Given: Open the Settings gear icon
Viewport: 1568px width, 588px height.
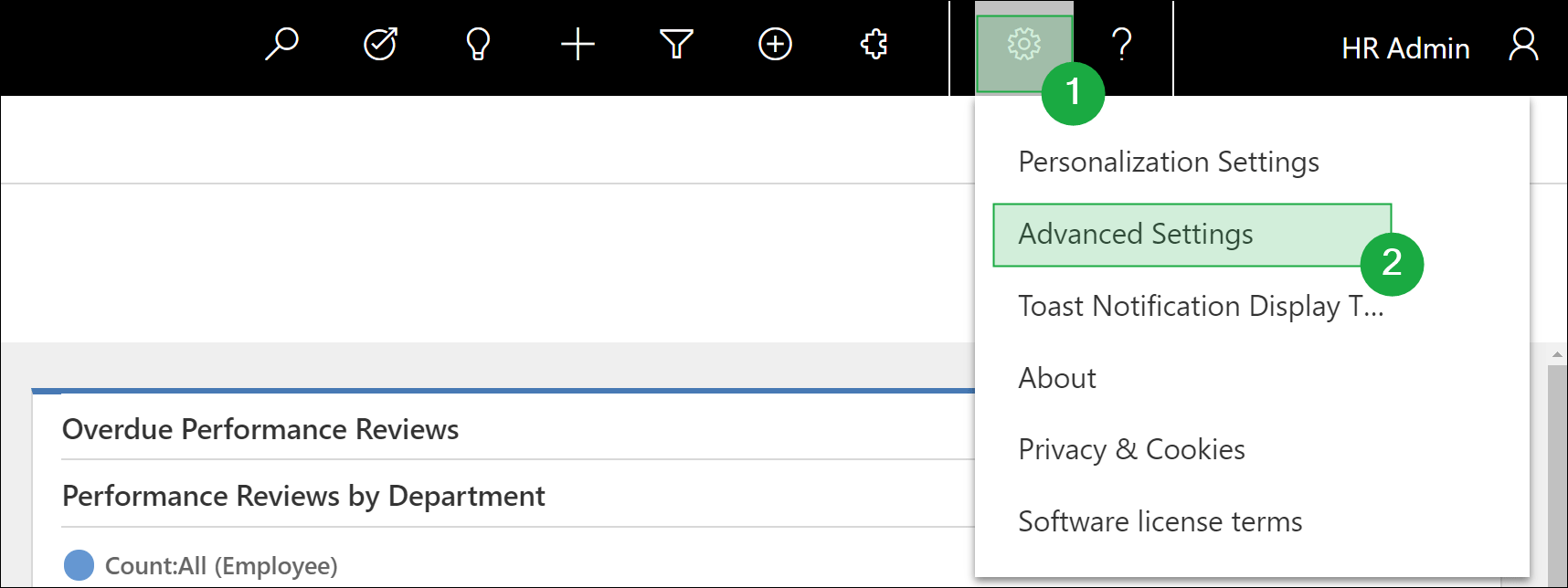Looking at the screenshot, I should 1023,45.
